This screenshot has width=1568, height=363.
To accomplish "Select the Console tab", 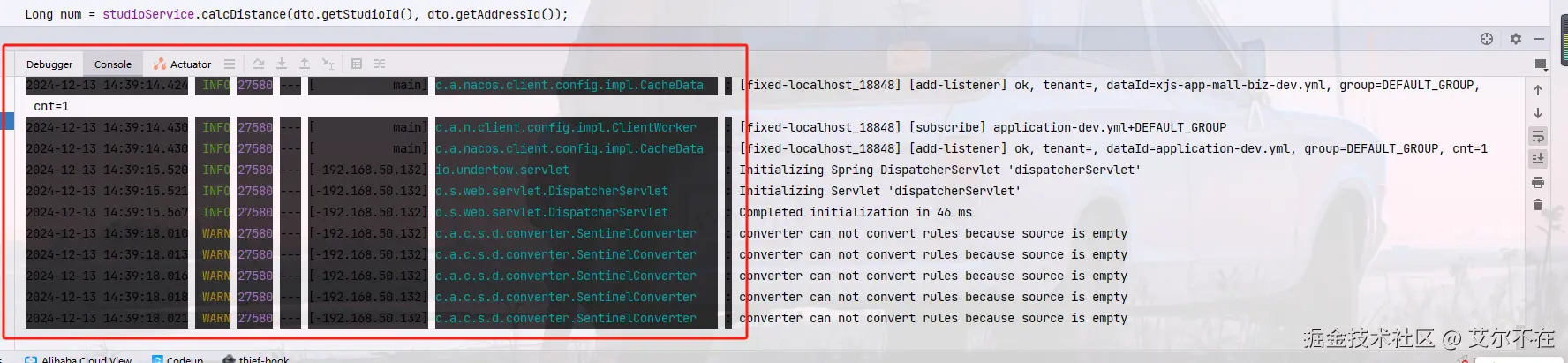I will point(113,64).
